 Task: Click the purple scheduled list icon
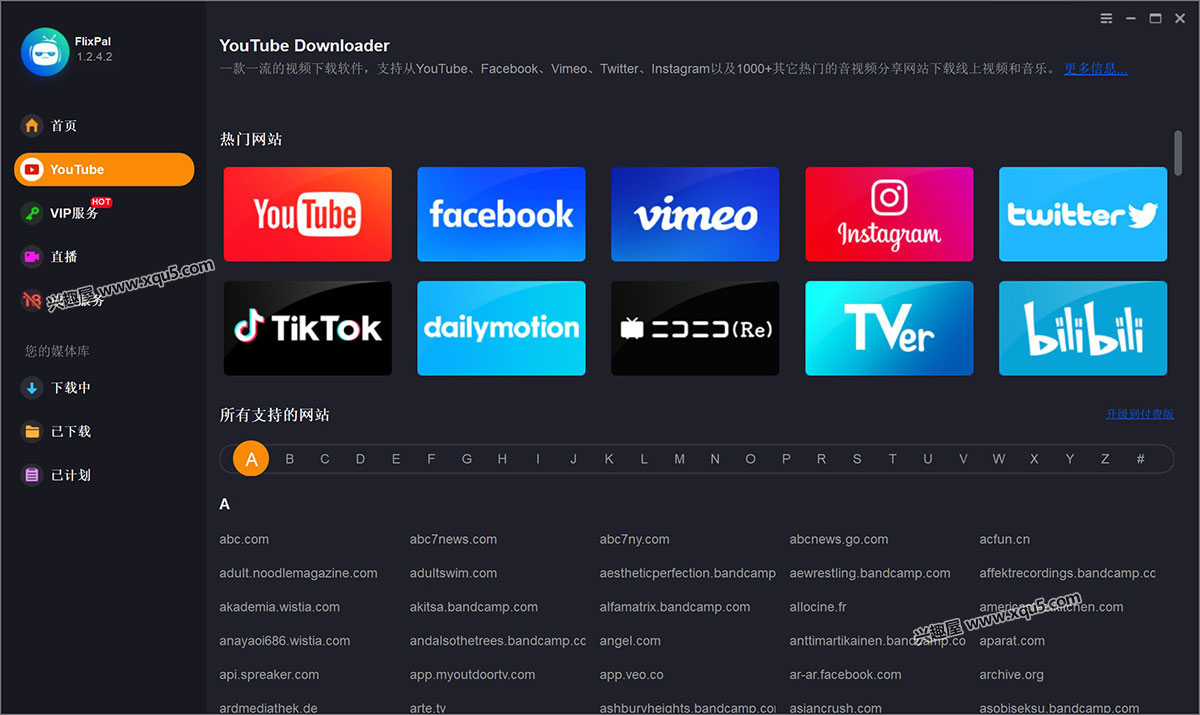[32, 475]
